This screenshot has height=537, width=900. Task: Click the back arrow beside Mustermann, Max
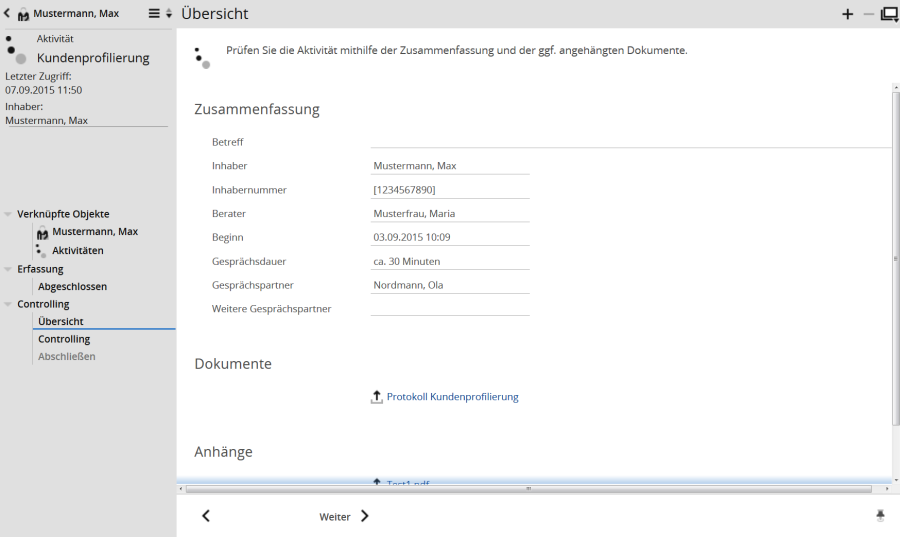[8, 14]
